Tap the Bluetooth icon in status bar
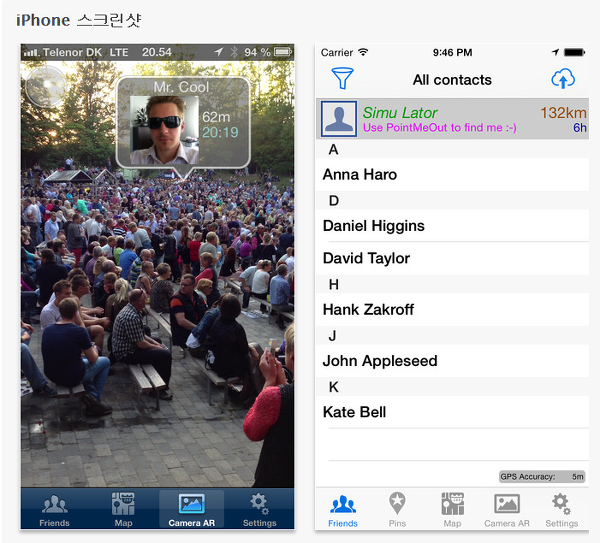Image resolution: width=600 pixels, height=543 pixels. tap(234, 52)
